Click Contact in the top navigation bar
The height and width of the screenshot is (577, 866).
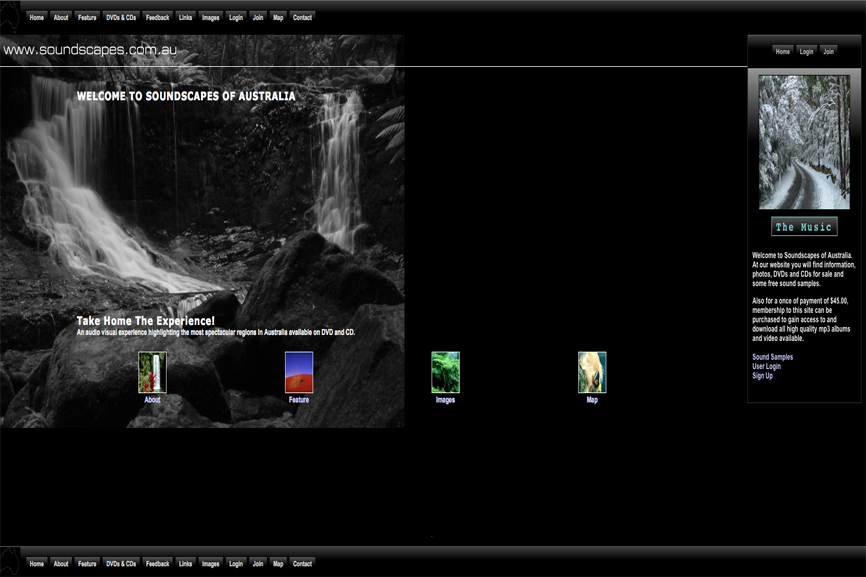(x=302, y=17)
